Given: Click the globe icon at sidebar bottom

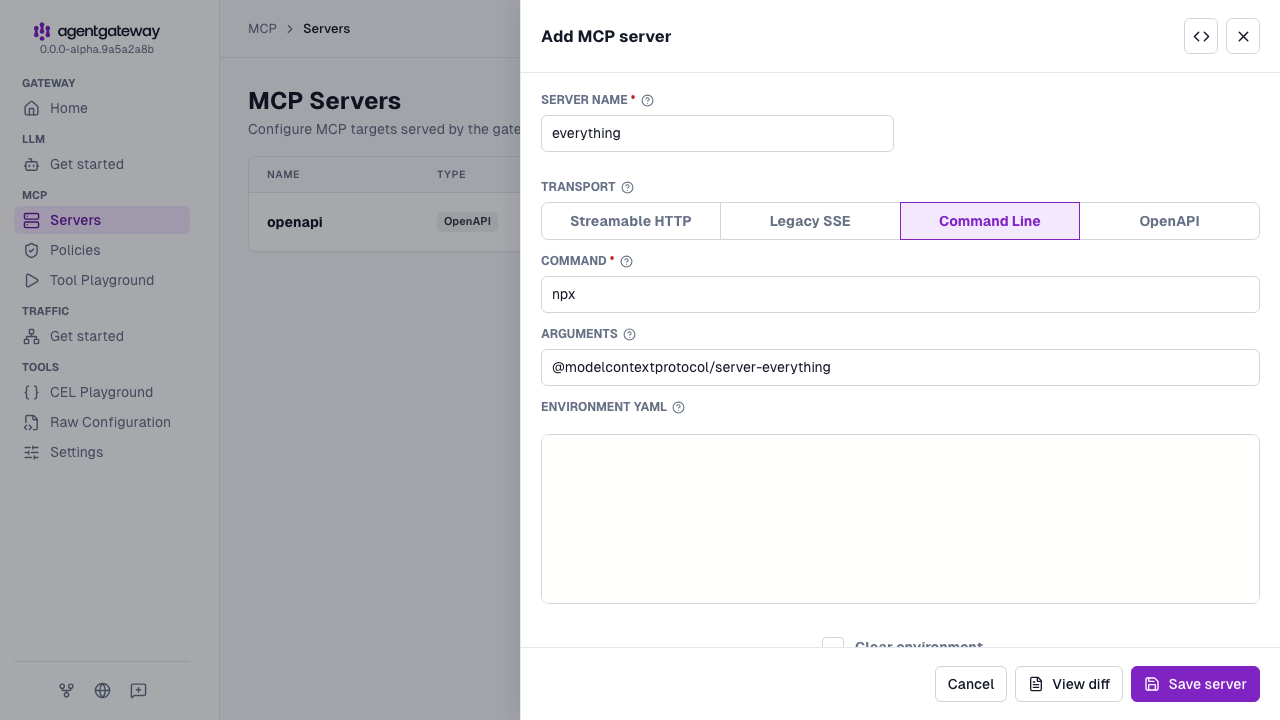Looking at the screenshot, I should coord(102,690).
